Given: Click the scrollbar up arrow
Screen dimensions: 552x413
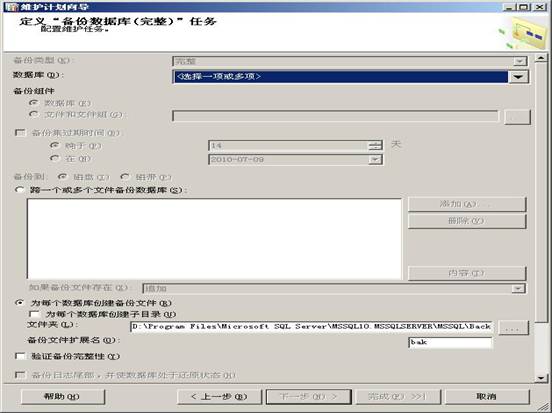Looking at the screenshot, I should point(541,58).
